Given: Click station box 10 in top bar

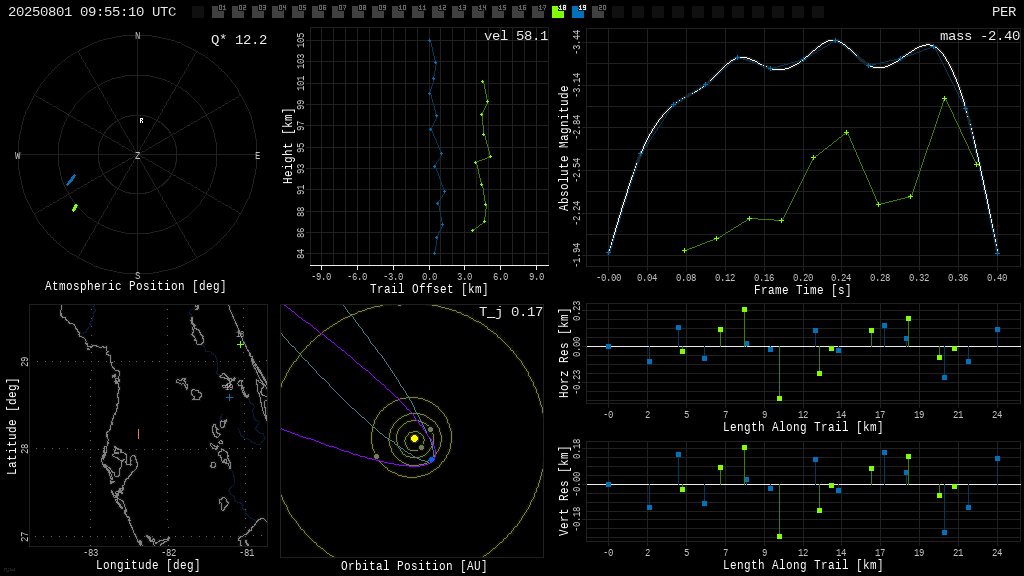Looking at the screenshot, I should tap(398, 12).
